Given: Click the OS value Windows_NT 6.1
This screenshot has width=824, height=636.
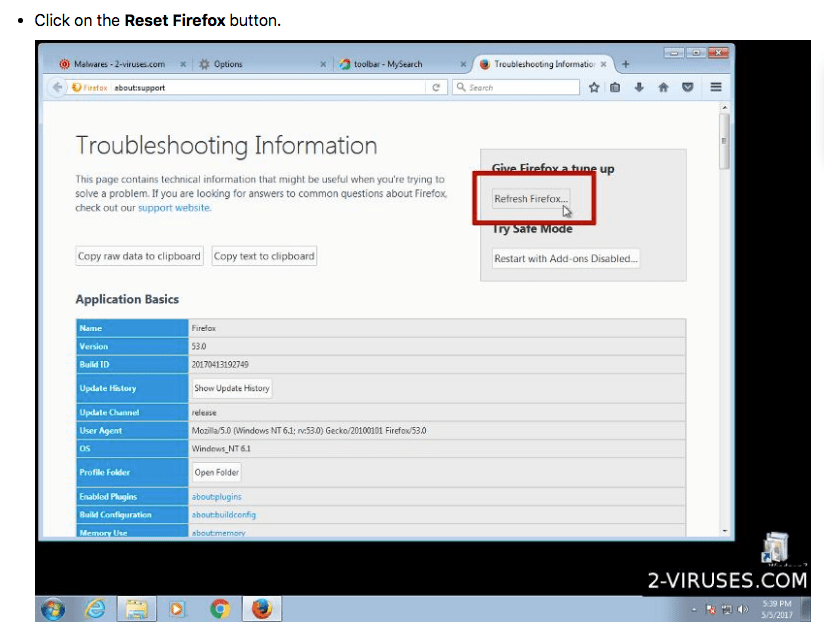Looking at the screenshot, I should coord(221,448).
